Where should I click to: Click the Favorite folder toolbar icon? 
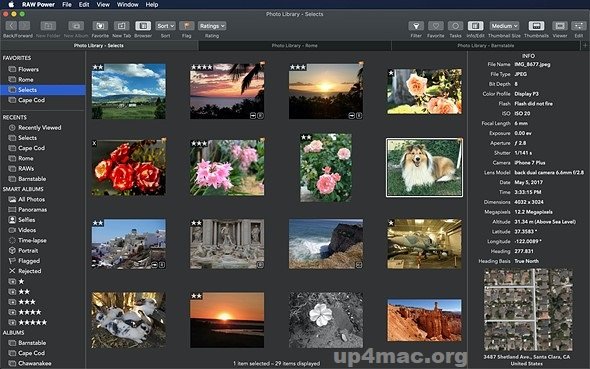pos(100,26)
